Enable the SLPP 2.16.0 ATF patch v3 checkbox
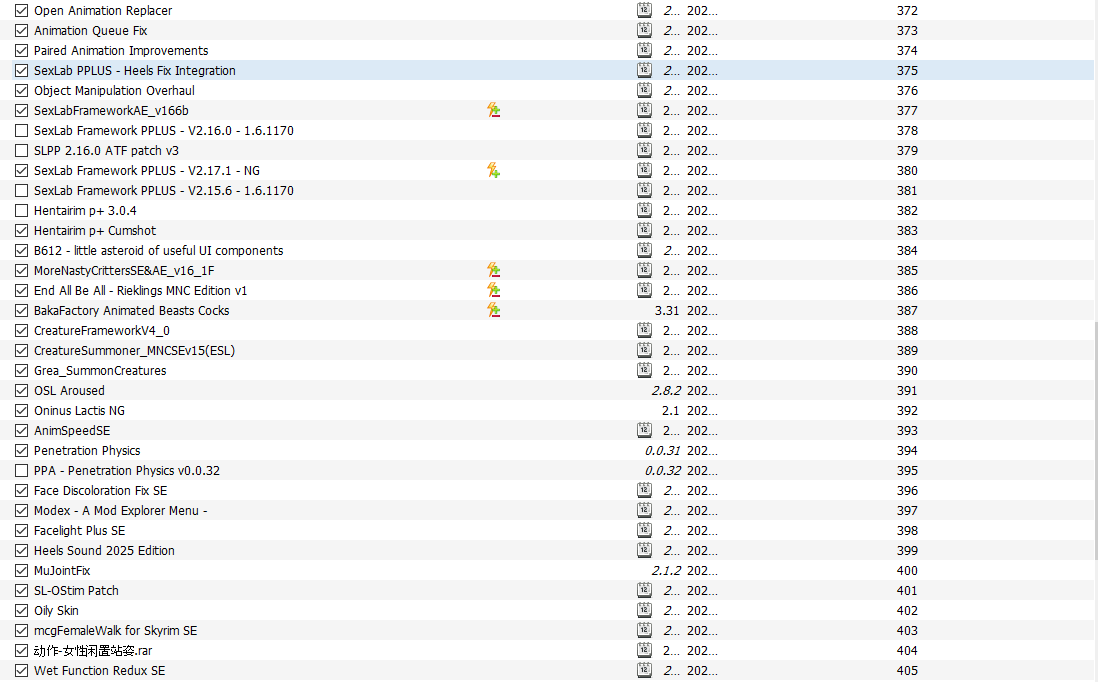This screenshot has height=682, width=1098. tap(22, 151)
